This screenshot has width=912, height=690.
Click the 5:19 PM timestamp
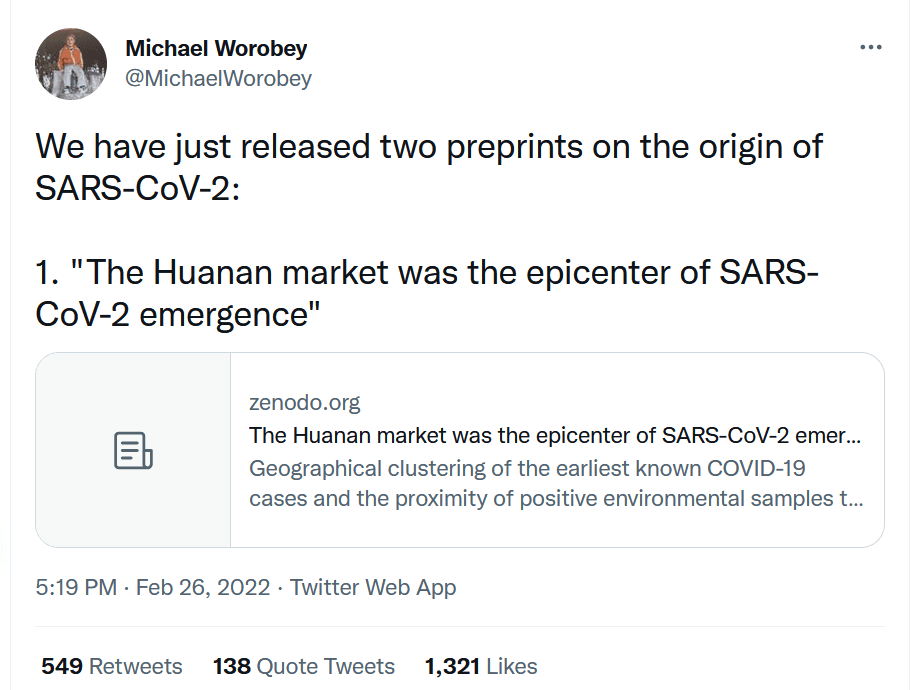pyautogui.click(x=76, y=588)
